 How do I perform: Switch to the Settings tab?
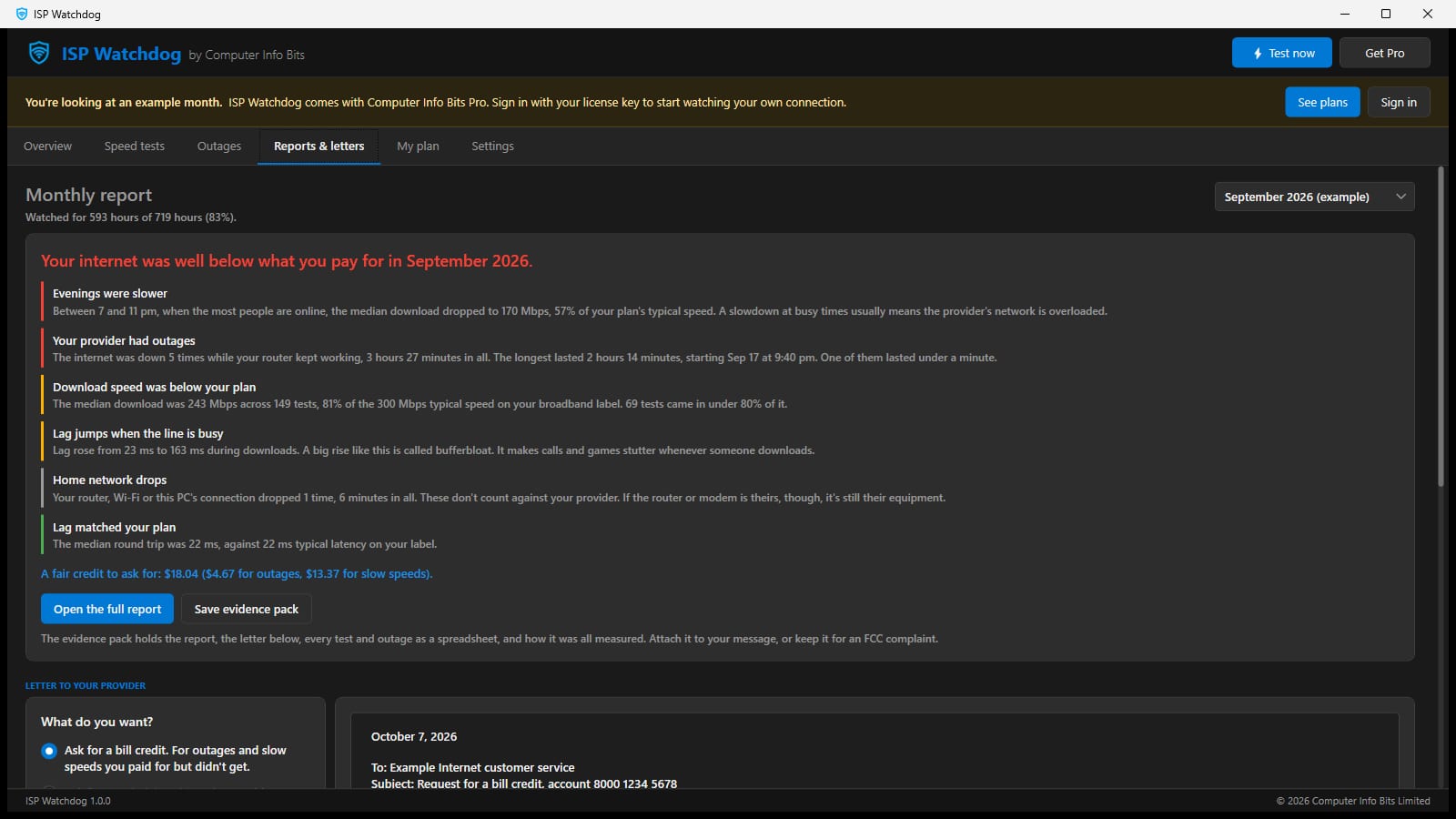[x=492, y=146]
